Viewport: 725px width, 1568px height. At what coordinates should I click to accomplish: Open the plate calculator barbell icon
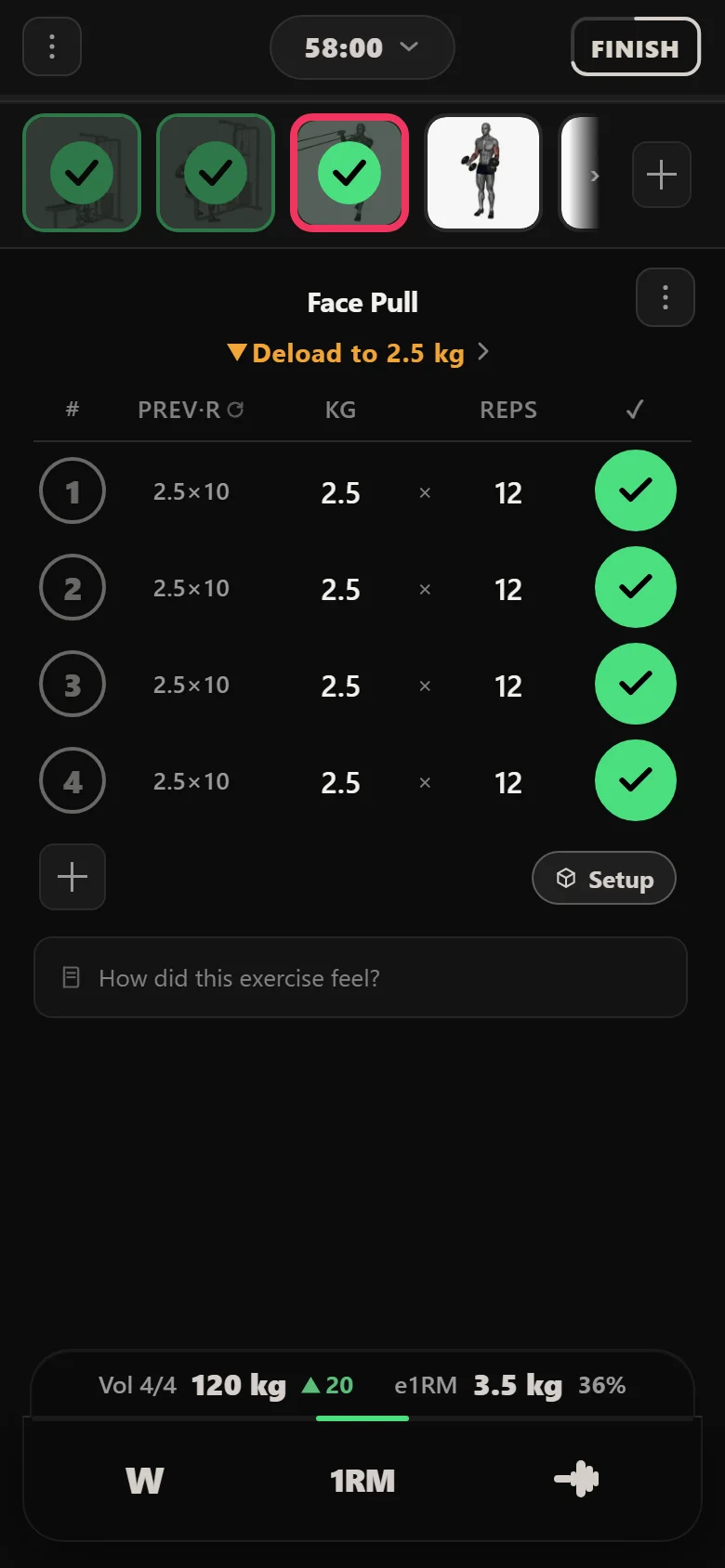pyautogui.click(x=576, y=1479)
